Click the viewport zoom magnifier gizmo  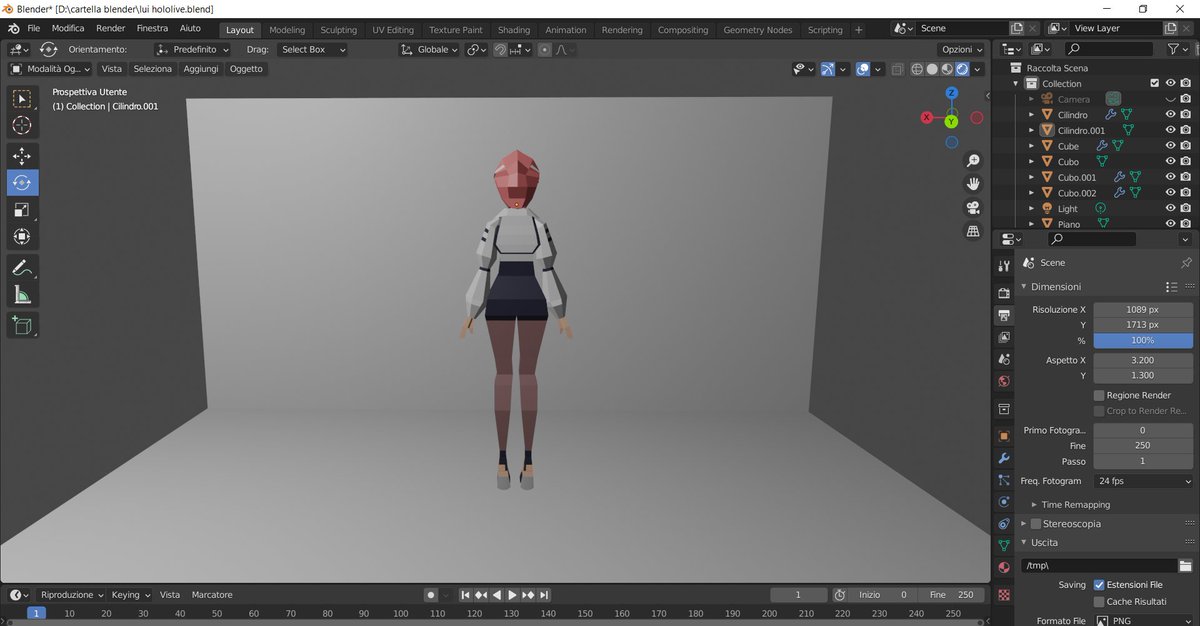(x=973, y=161)
